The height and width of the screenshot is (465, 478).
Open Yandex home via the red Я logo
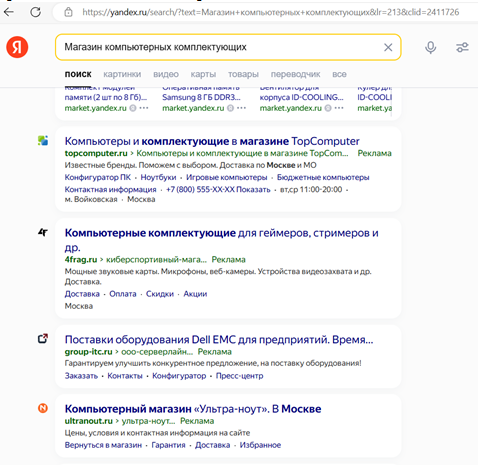pyautogui.click(x=17, y=47)
